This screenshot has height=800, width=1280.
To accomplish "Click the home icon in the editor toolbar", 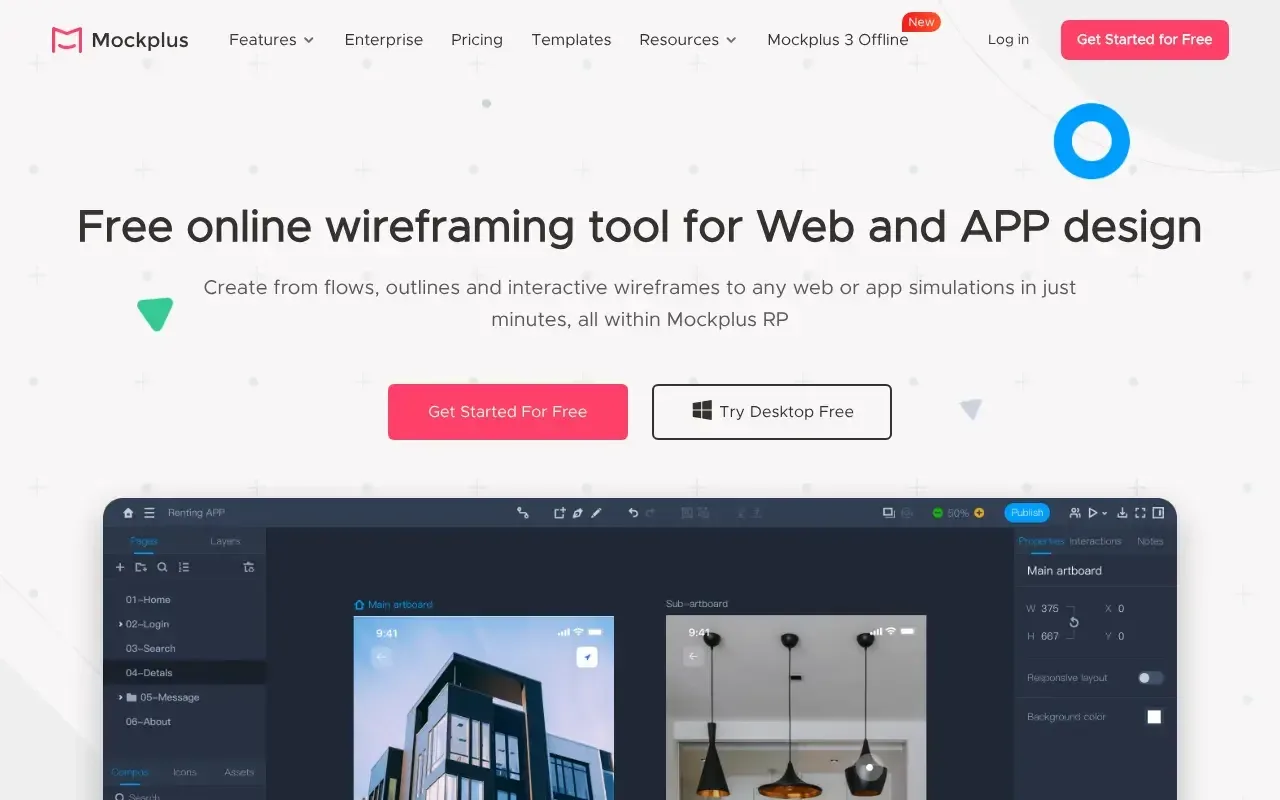I will (128, 513).
